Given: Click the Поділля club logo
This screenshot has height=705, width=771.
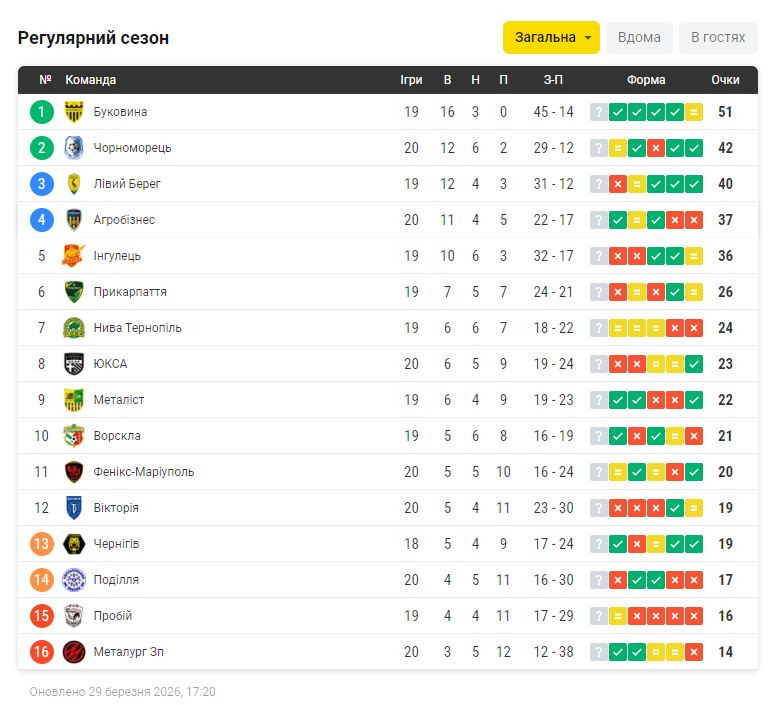Looking at the screenshot, I should 74,580.
